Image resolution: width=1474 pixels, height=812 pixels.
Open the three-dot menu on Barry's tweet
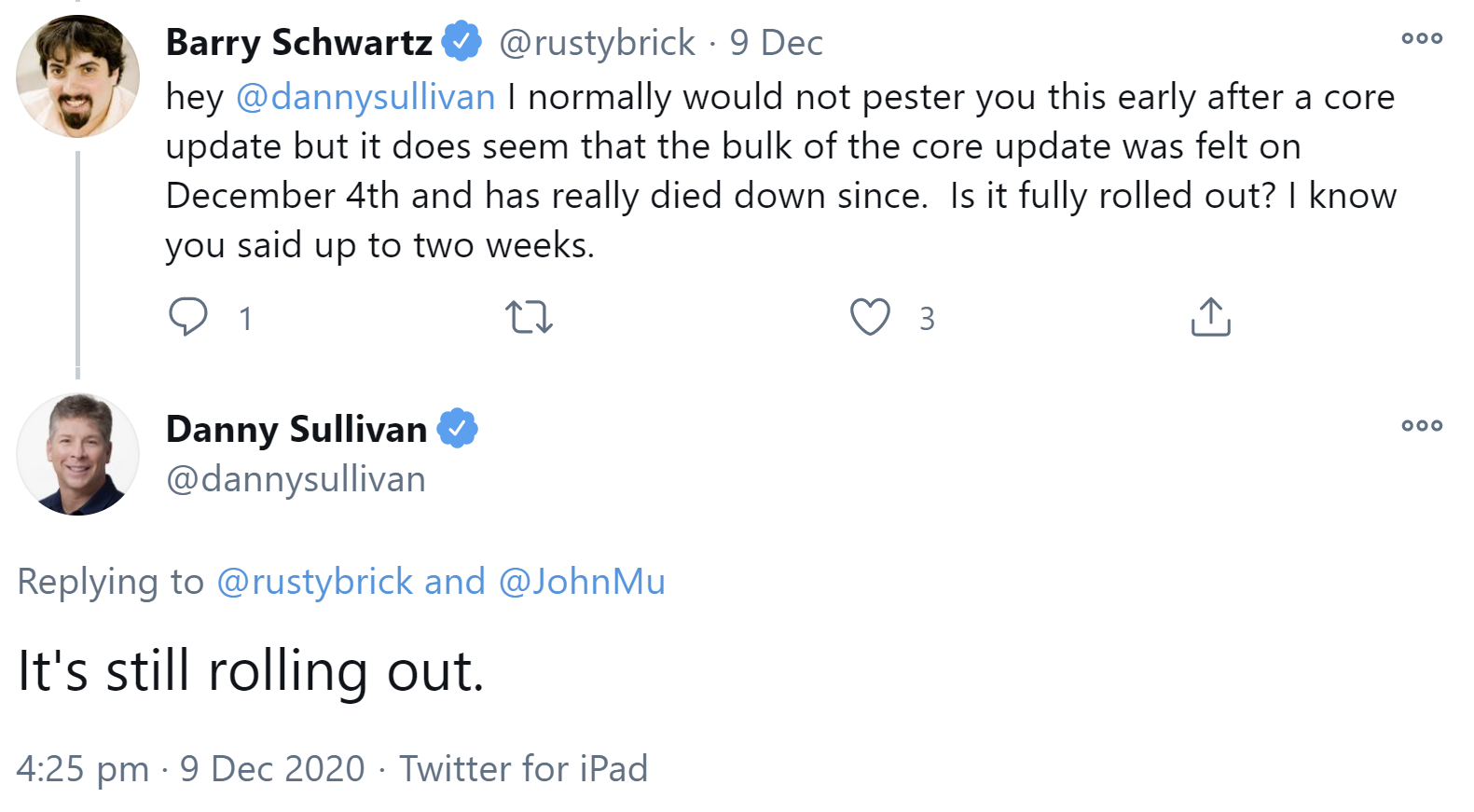pyautogui.click(x=1421, y=38)
